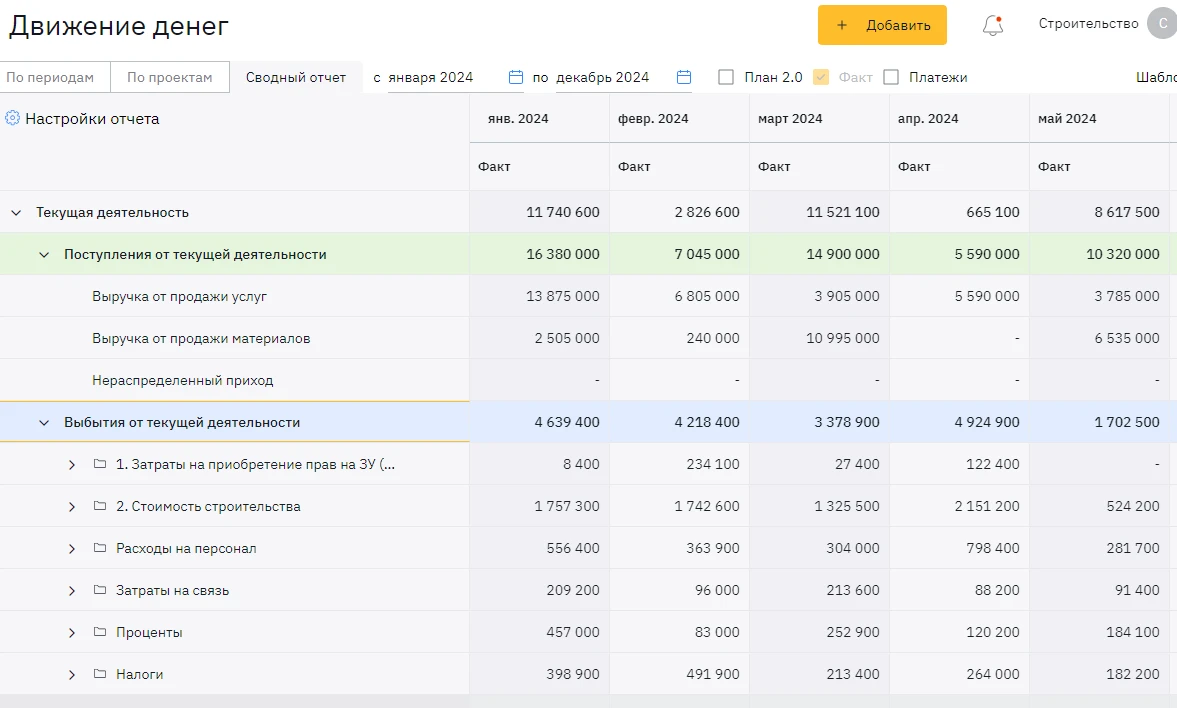Open the end date calendar icon
The height and width of the screenshot is (708, 1177).
[x=684, y=77]
